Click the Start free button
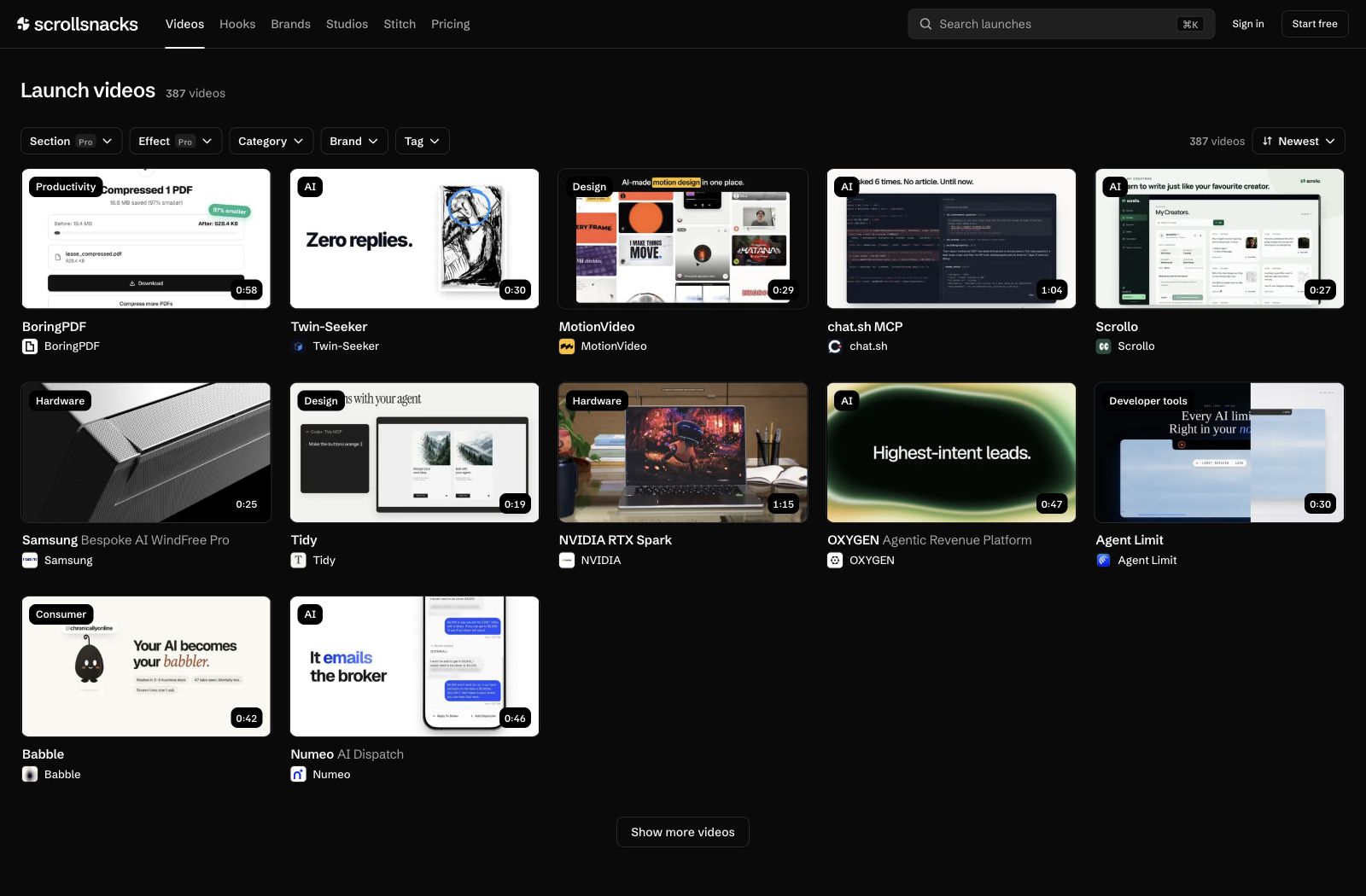 [1315, 24]
